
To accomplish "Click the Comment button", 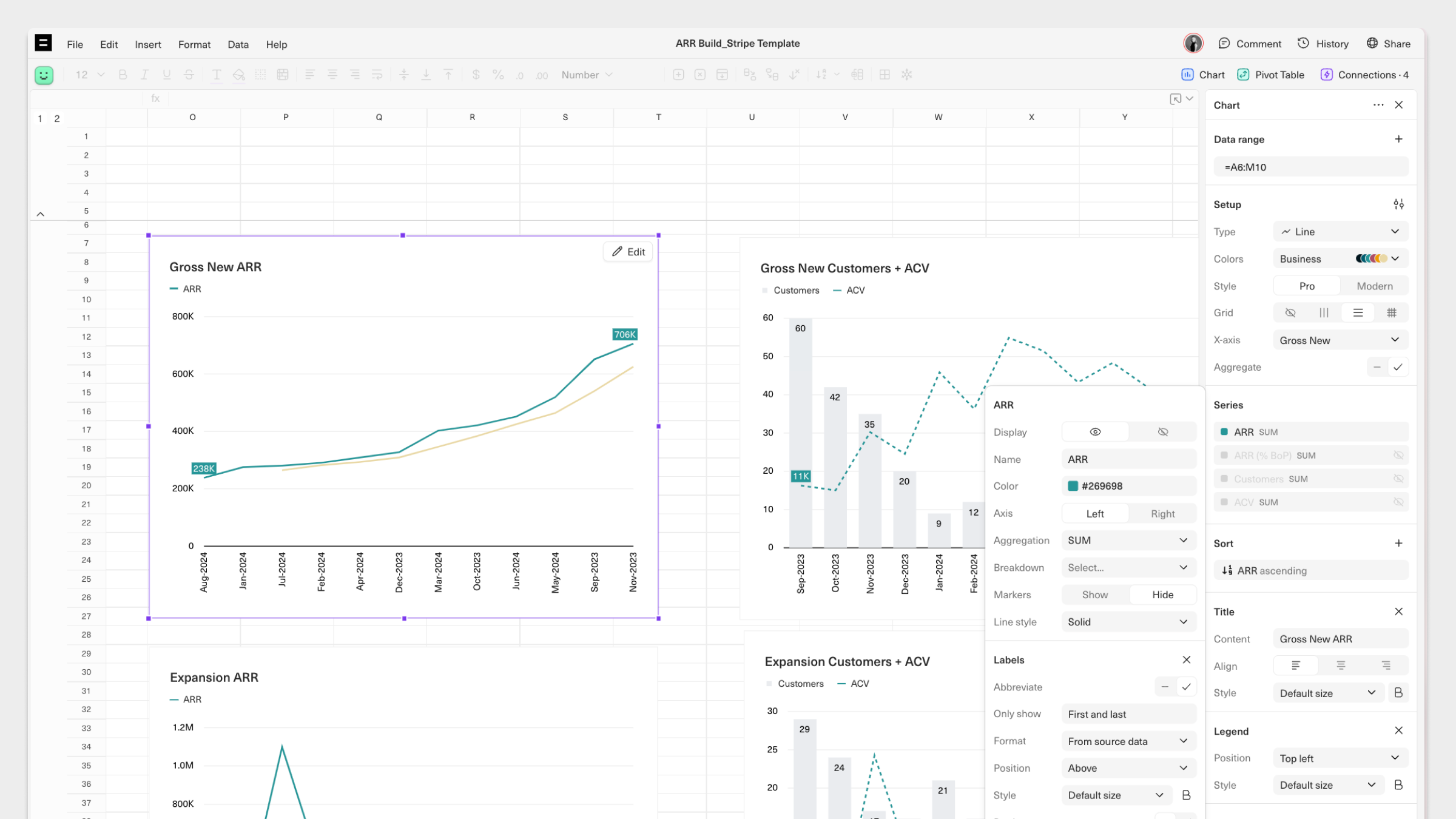I will click(x=1250, y=44).
